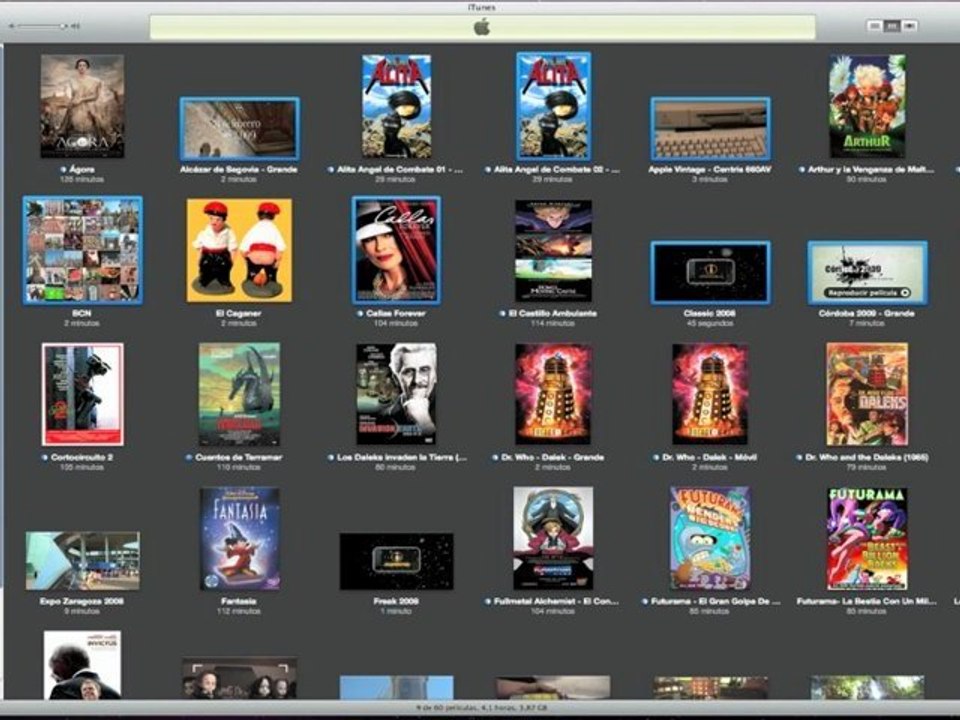The width and height of the screenshot is (960, 720).
Task: Click the library summary in status bar
Action: coord(481,708)
